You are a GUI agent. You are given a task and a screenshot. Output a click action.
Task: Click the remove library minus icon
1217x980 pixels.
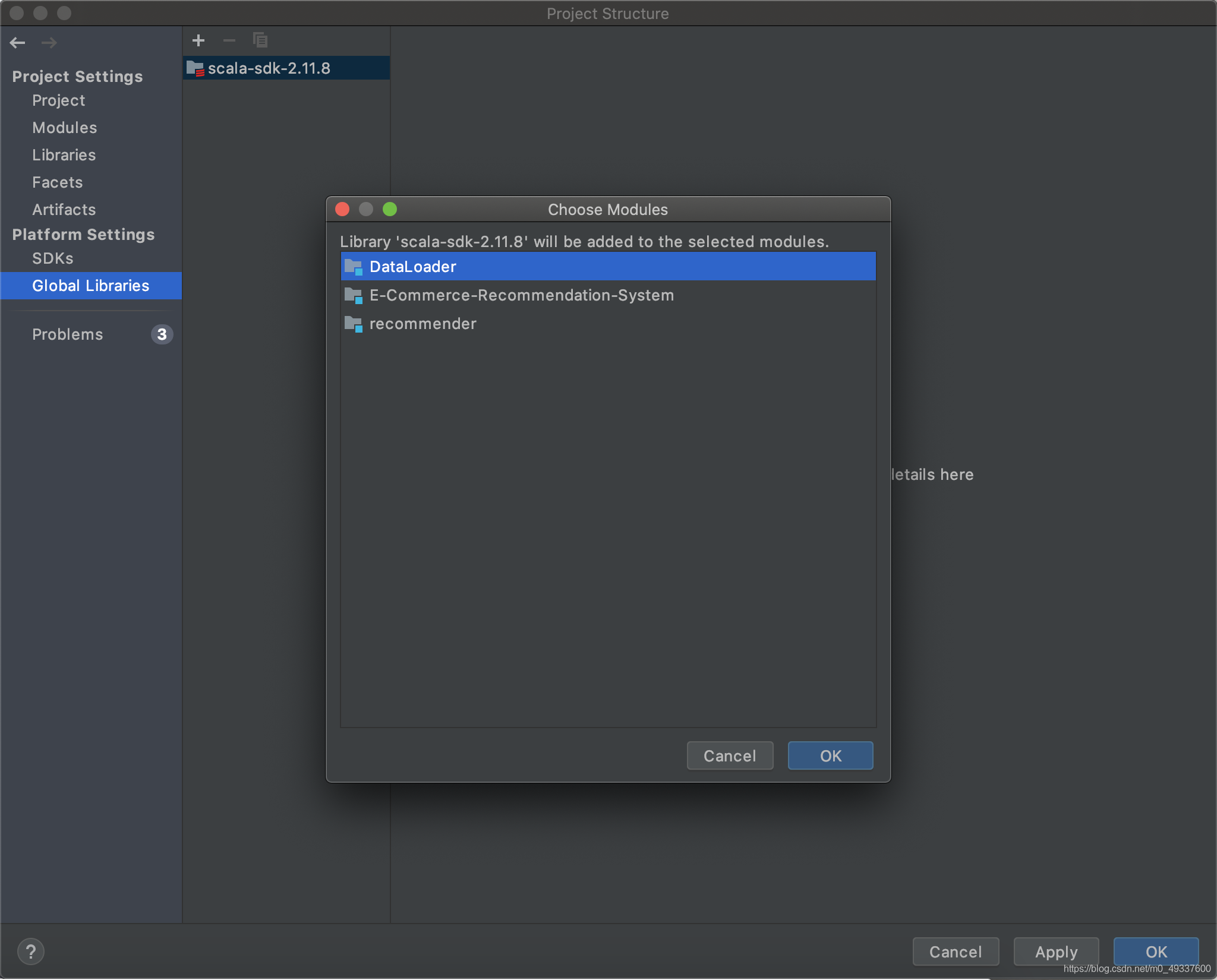pos(229,40)
